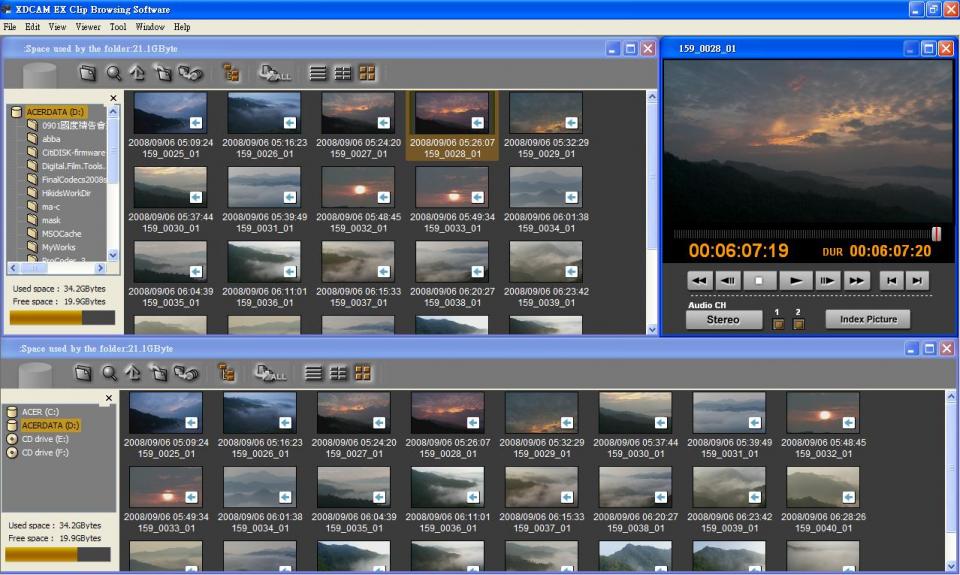
Task: Switch upper browser to list view icon
Action: tap(318, 73)
